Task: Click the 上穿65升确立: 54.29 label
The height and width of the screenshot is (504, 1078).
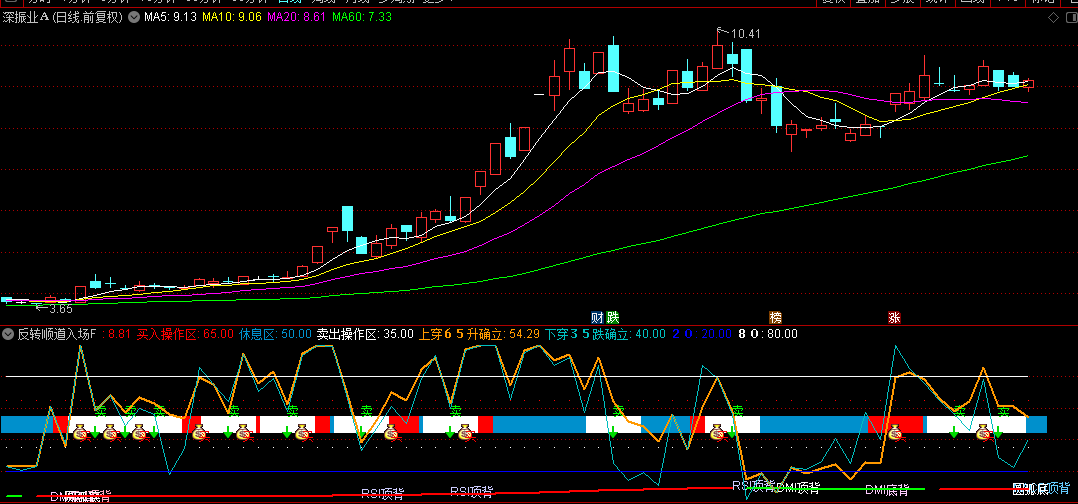Action: click(479, 334)
